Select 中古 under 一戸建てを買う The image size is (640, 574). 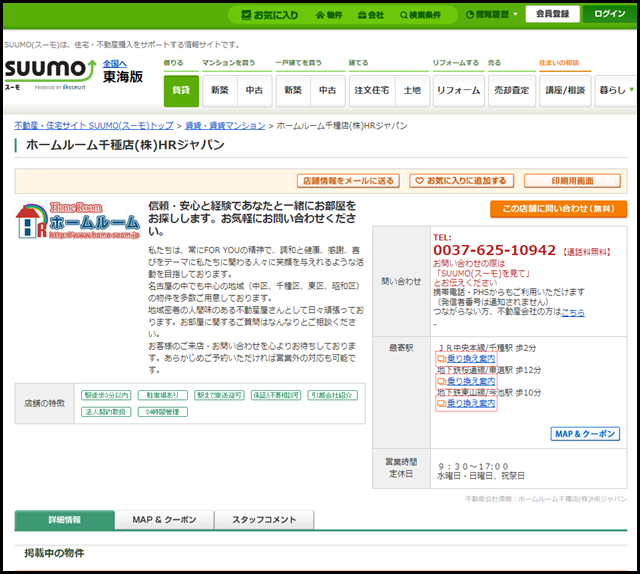click(x=328, y=91)
